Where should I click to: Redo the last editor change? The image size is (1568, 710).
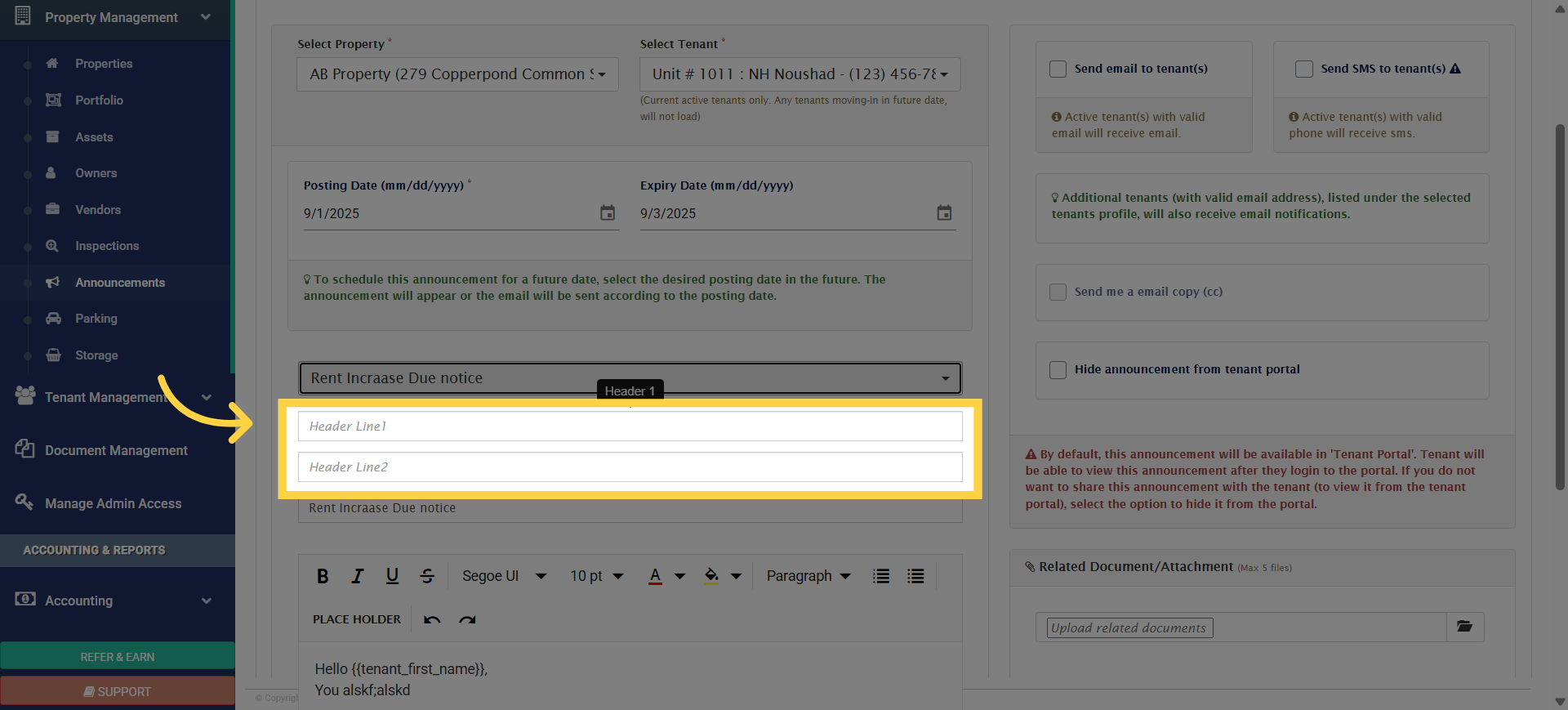(x=467, y=619)
